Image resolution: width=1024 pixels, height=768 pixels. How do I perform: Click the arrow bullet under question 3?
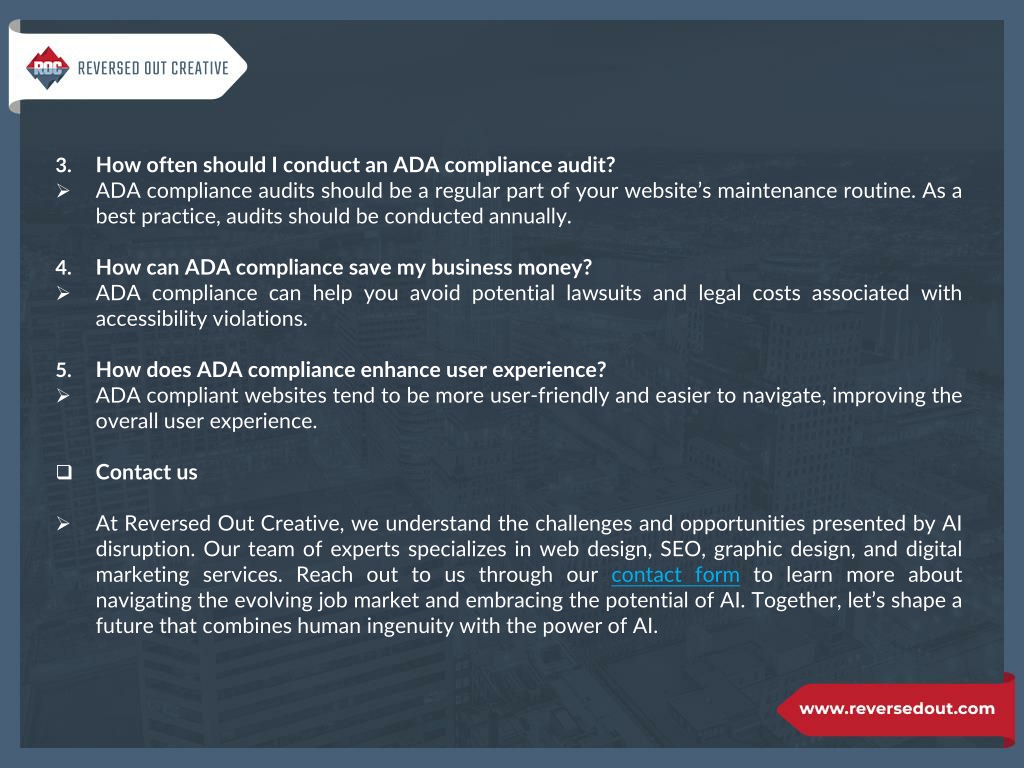63,191
